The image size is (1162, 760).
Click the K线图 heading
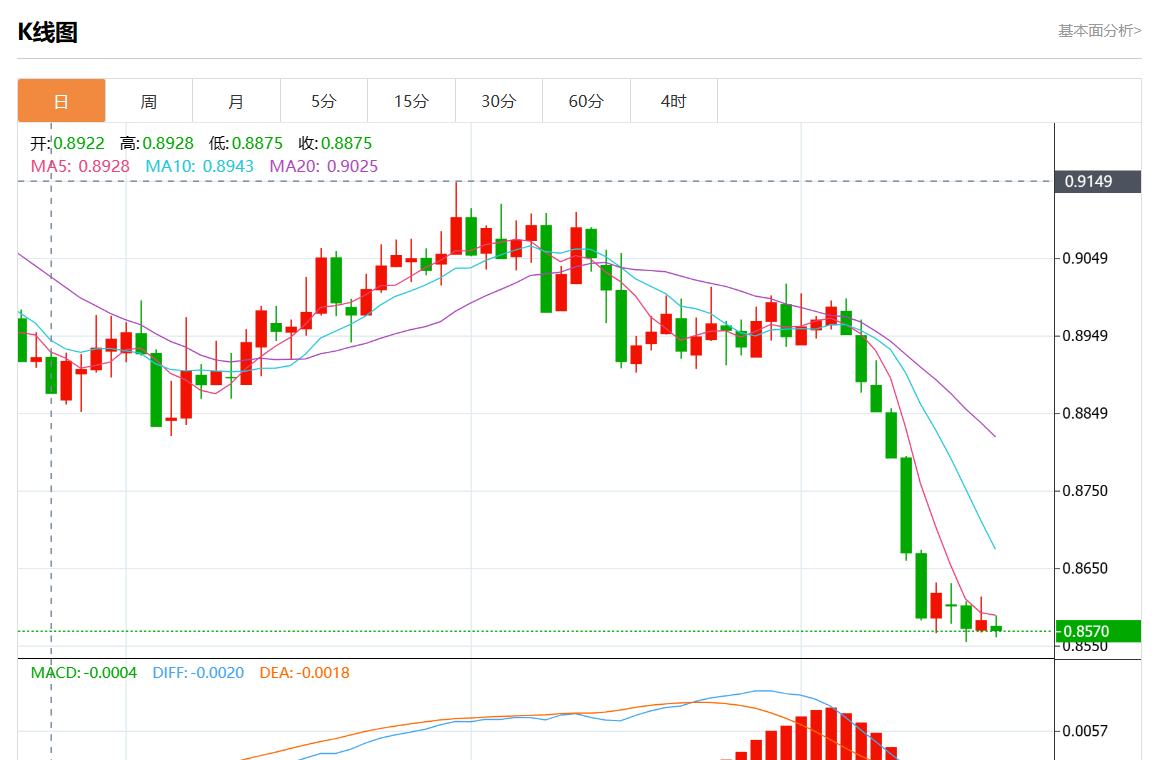(x=47, y=32)
